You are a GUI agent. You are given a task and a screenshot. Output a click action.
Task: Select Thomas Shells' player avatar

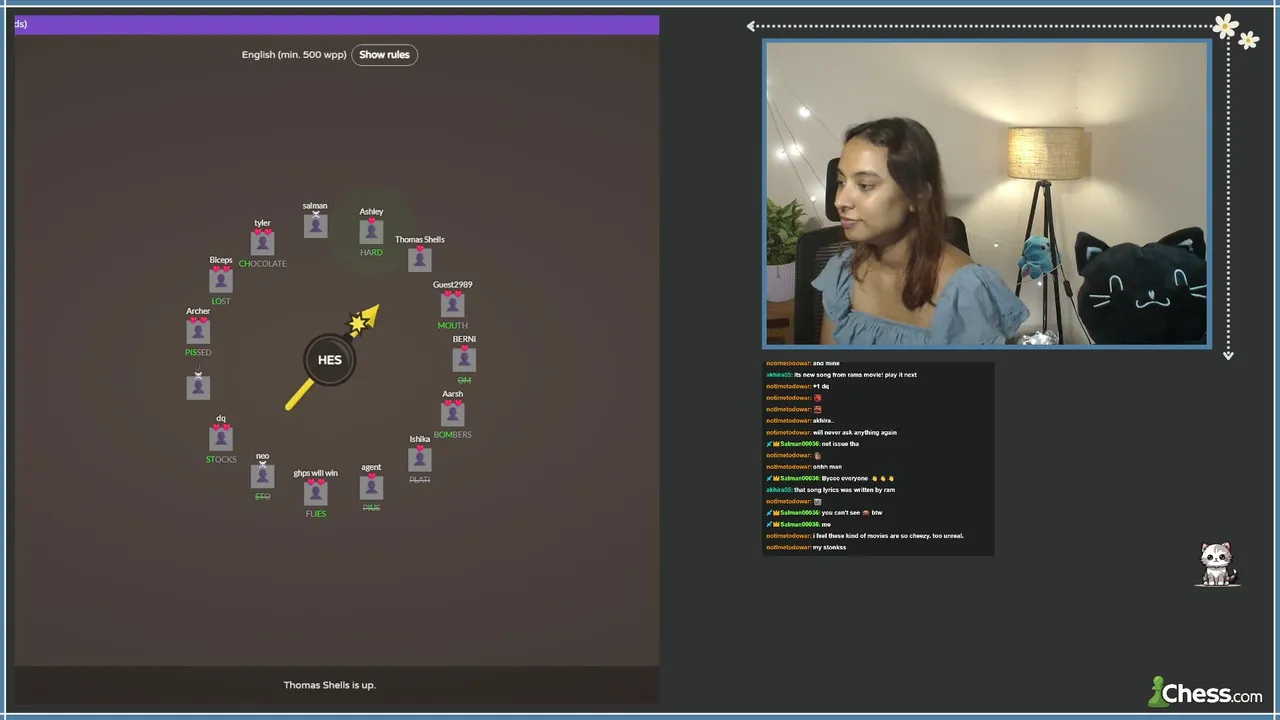419,259
